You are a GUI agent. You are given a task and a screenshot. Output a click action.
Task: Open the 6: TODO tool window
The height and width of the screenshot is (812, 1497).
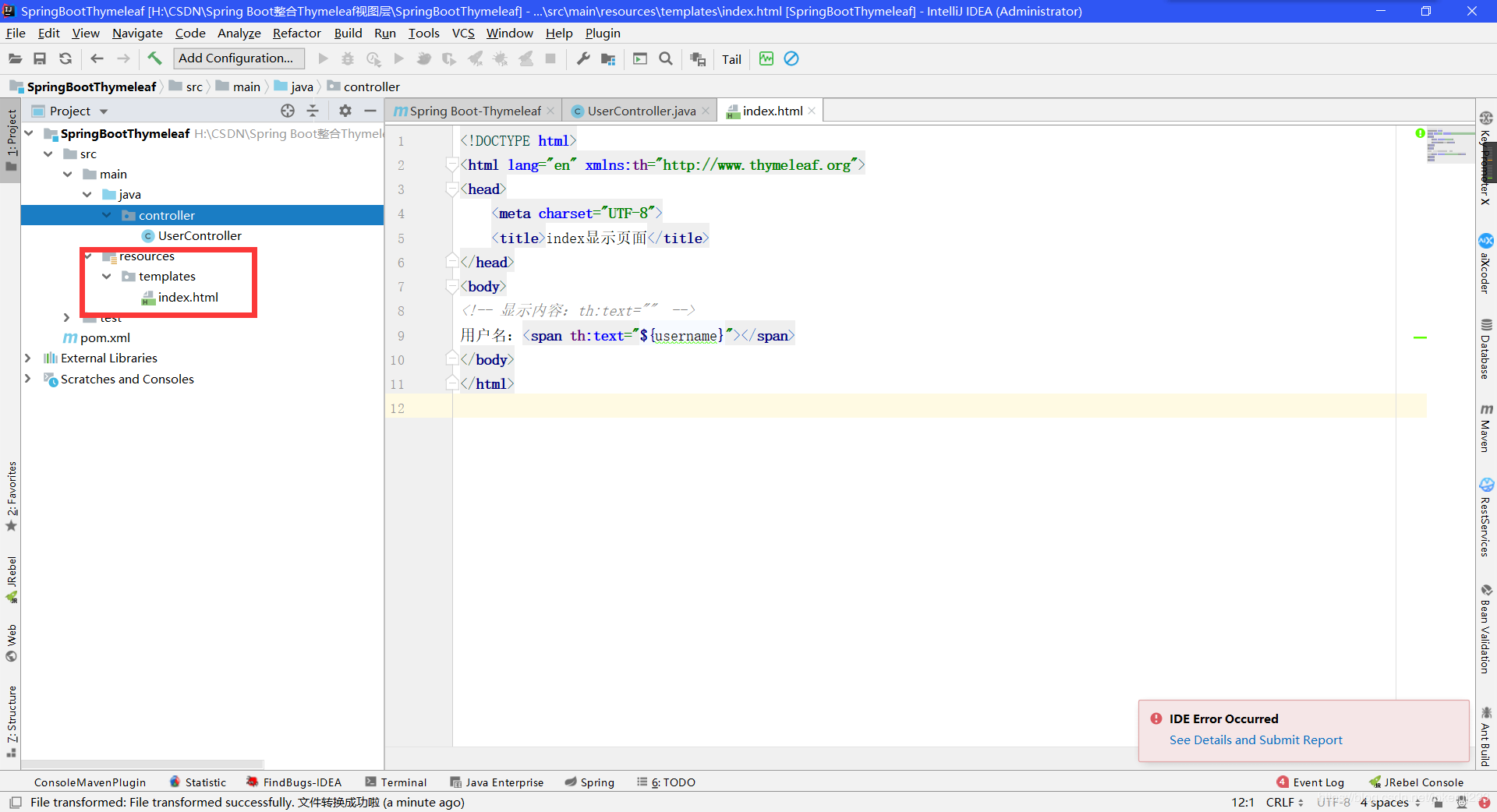[666, 782]
